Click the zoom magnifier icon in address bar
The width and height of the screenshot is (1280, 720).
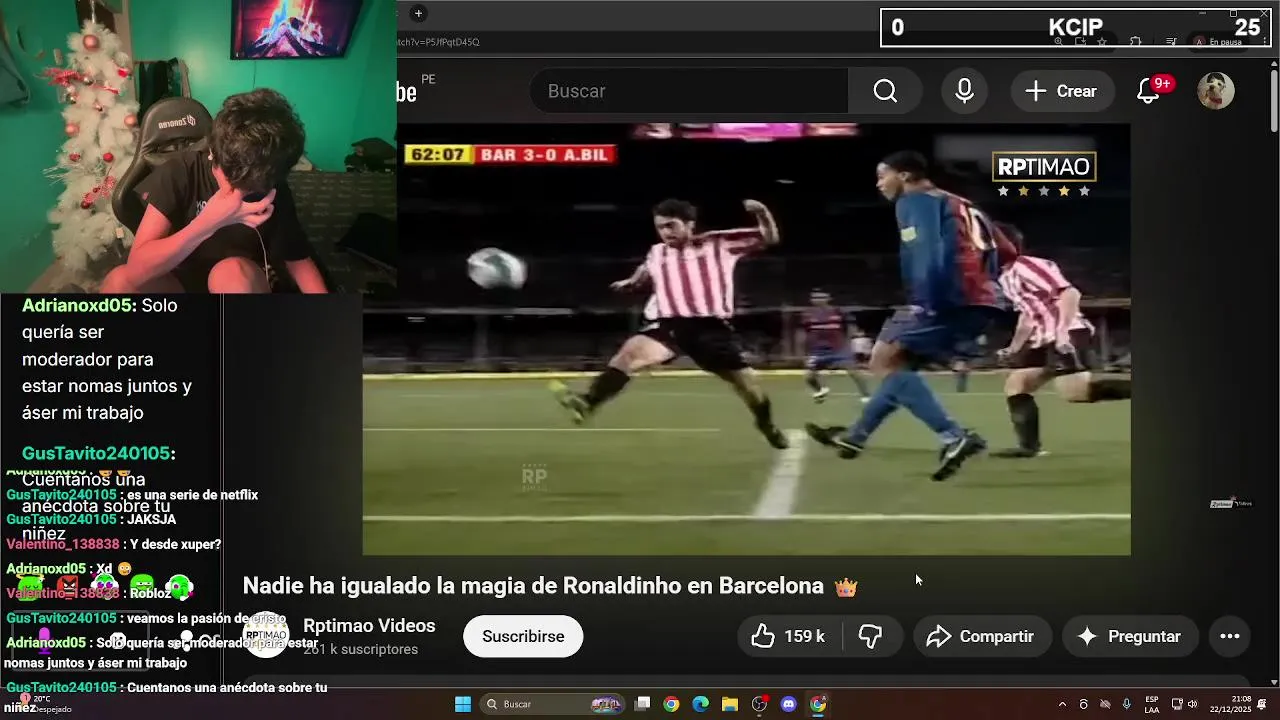coord(1058,41)
